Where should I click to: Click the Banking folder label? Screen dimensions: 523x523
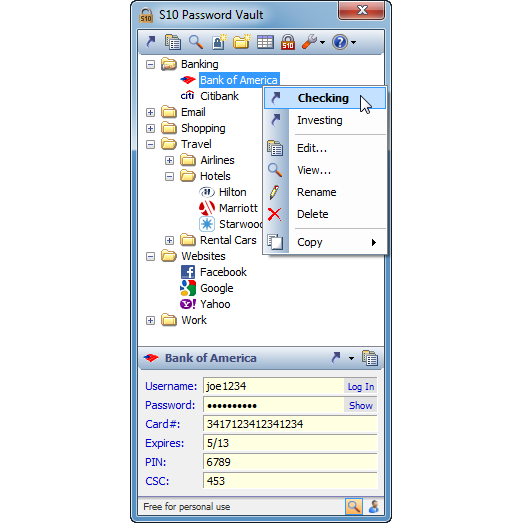[x=199, y=64]
